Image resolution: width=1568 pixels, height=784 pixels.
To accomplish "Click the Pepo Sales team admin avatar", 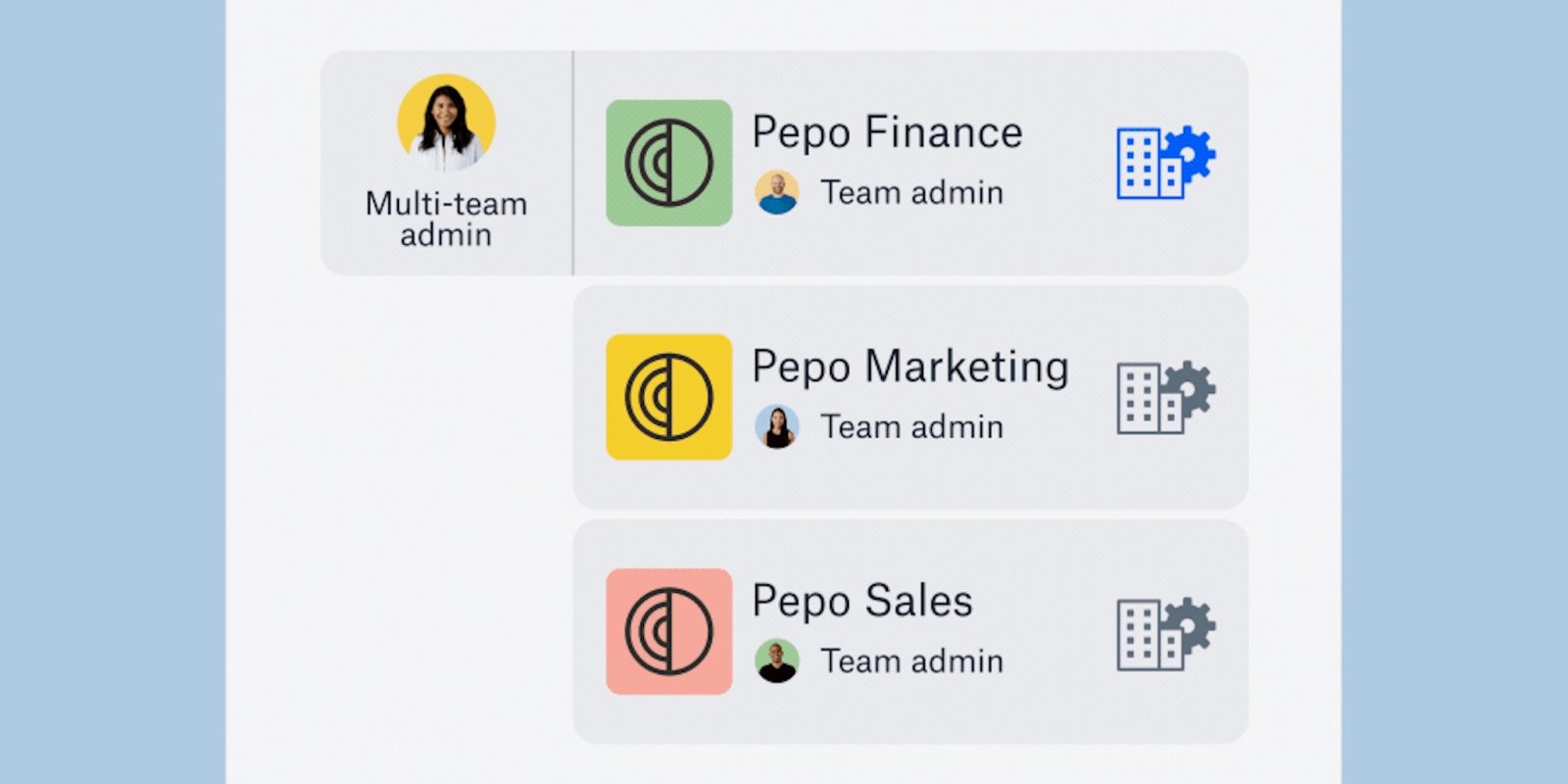I will pyautogui.click(x=776, y=661).
